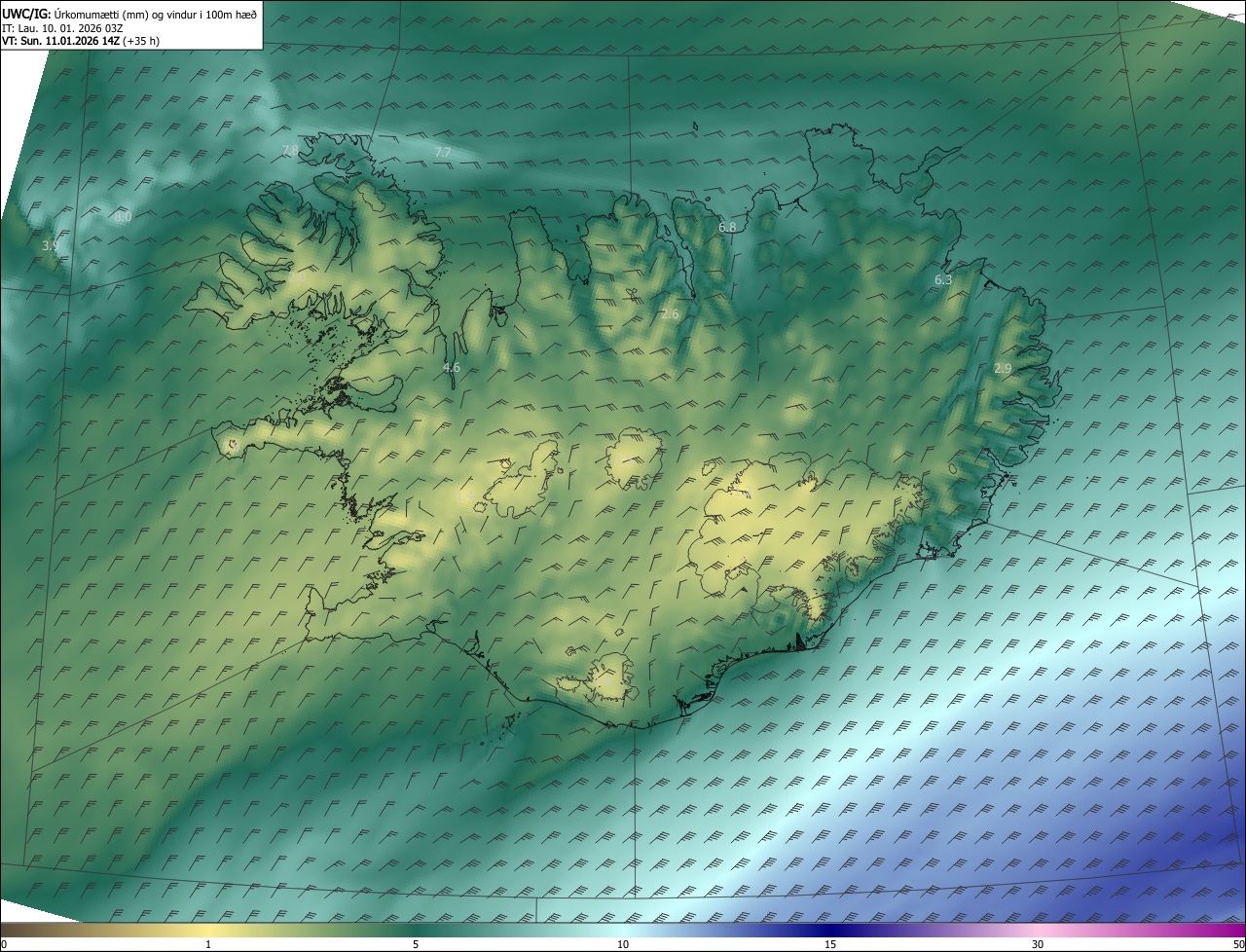1246x952 pixels.
Task: Click the VT: Sun. 11.01.2026 14Z (+35 h) line
Action: pos(81,41)
